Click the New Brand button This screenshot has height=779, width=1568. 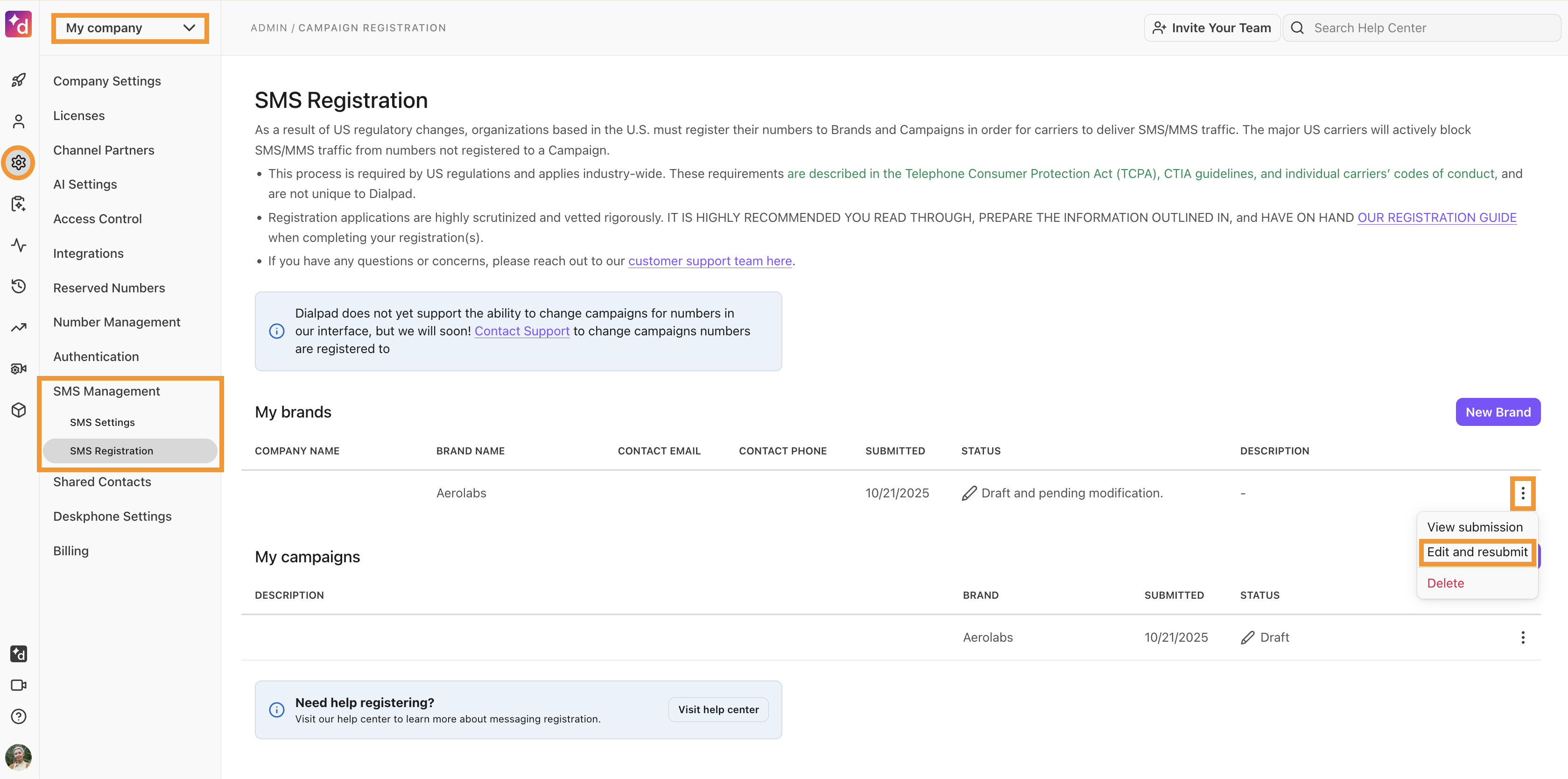pos(1498,412)
